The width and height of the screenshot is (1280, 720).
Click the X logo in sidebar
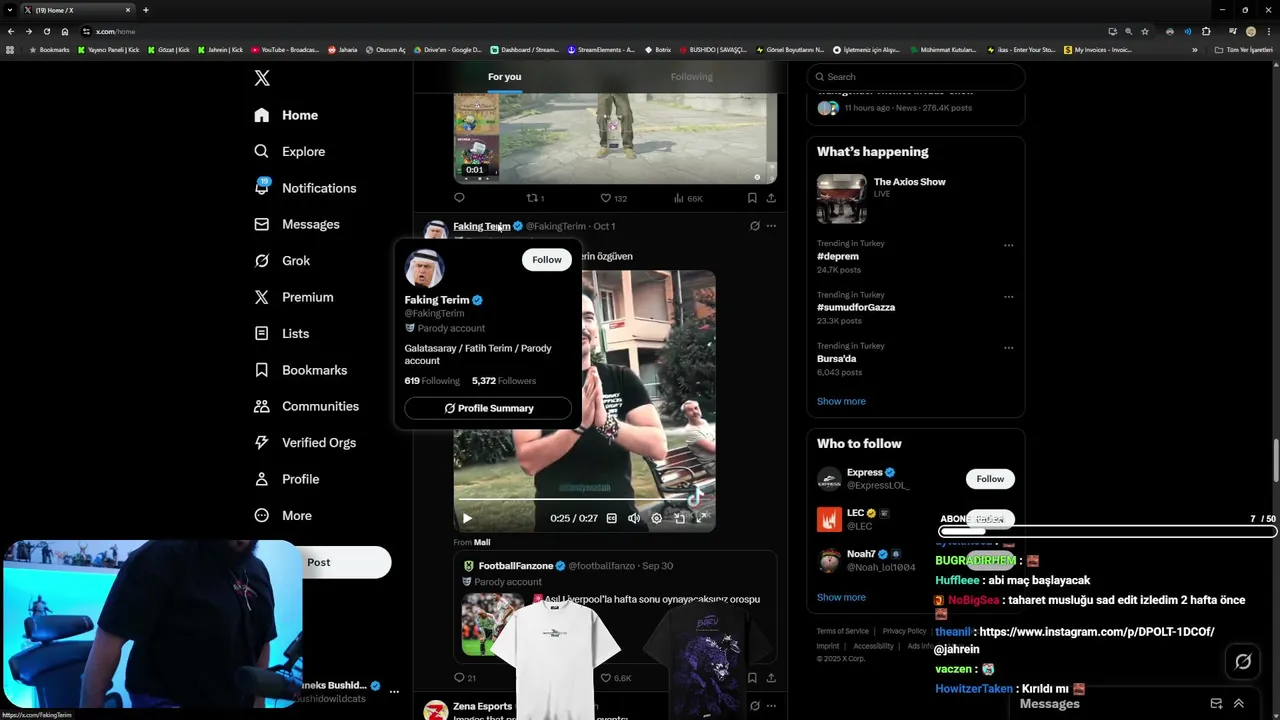262,78
